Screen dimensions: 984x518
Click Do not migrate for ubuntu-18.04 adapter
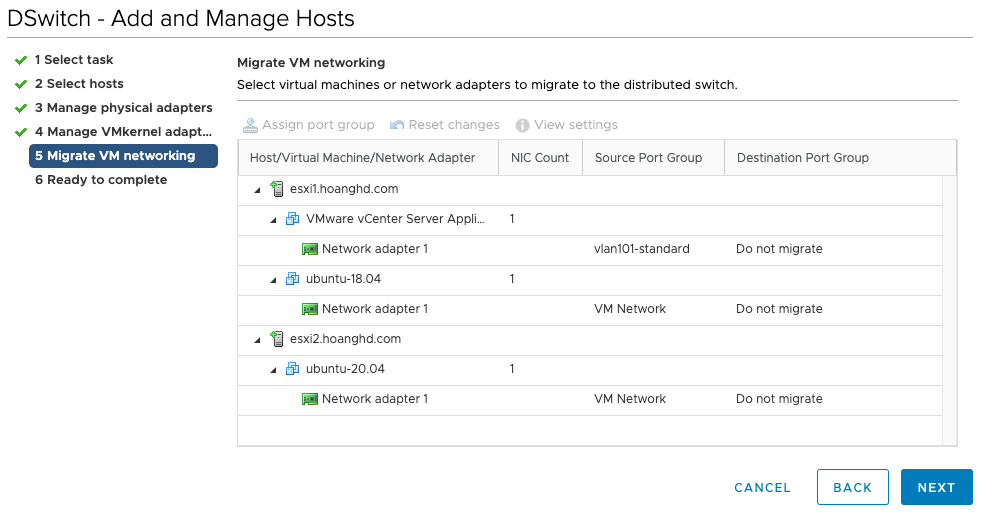click(779, 309)
